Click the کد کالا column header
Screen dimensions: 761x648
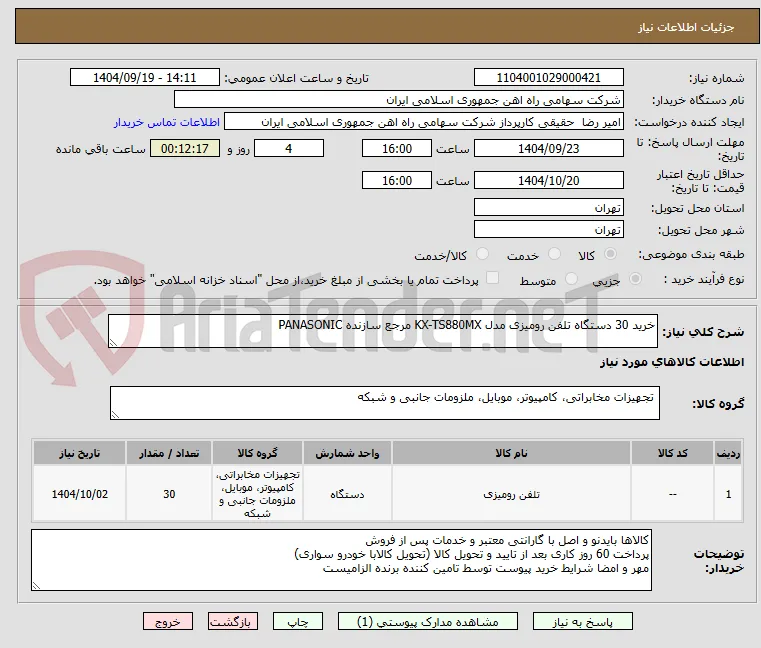click(672, 453)
